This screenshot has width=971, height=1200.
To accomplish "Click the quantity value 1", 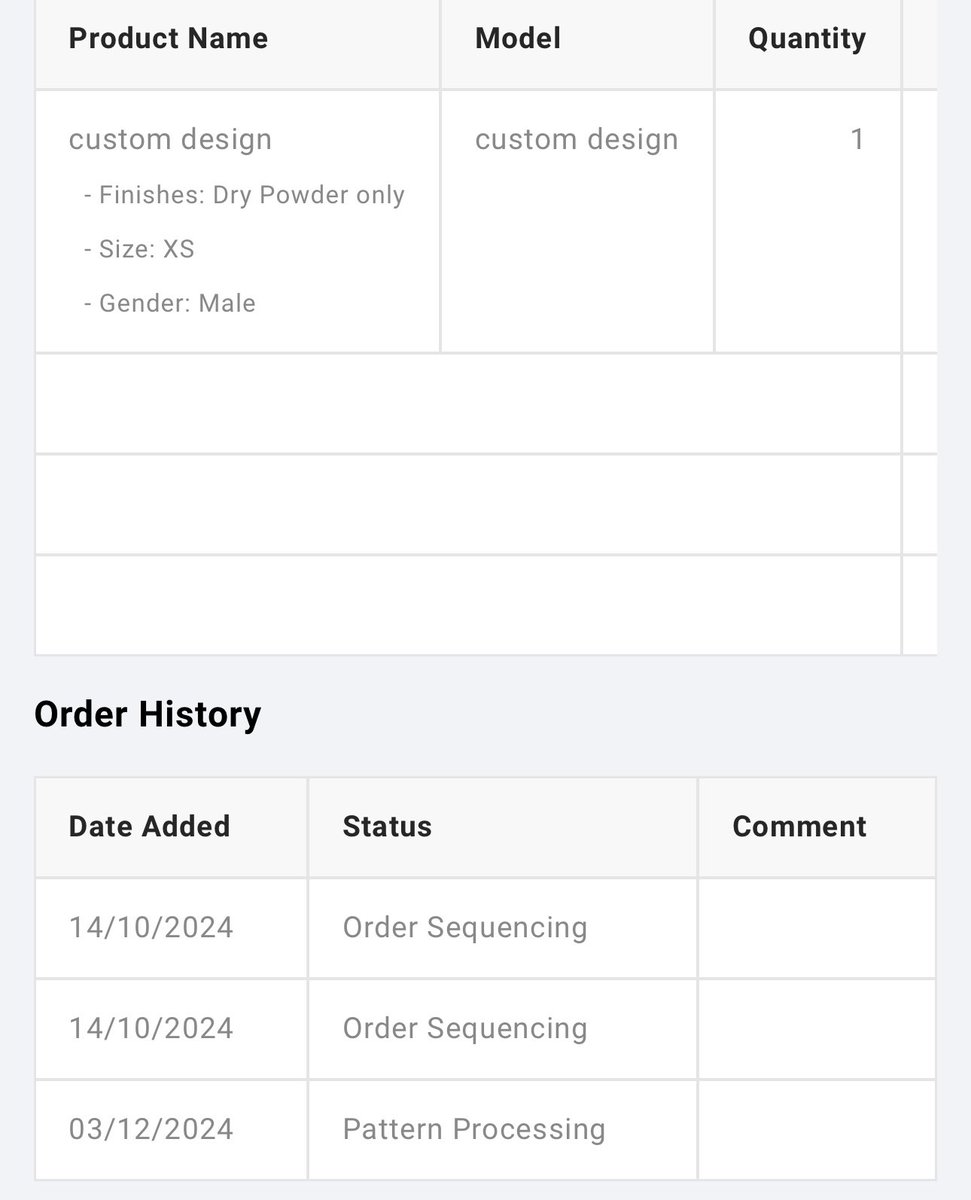I will tap(857, 139).
